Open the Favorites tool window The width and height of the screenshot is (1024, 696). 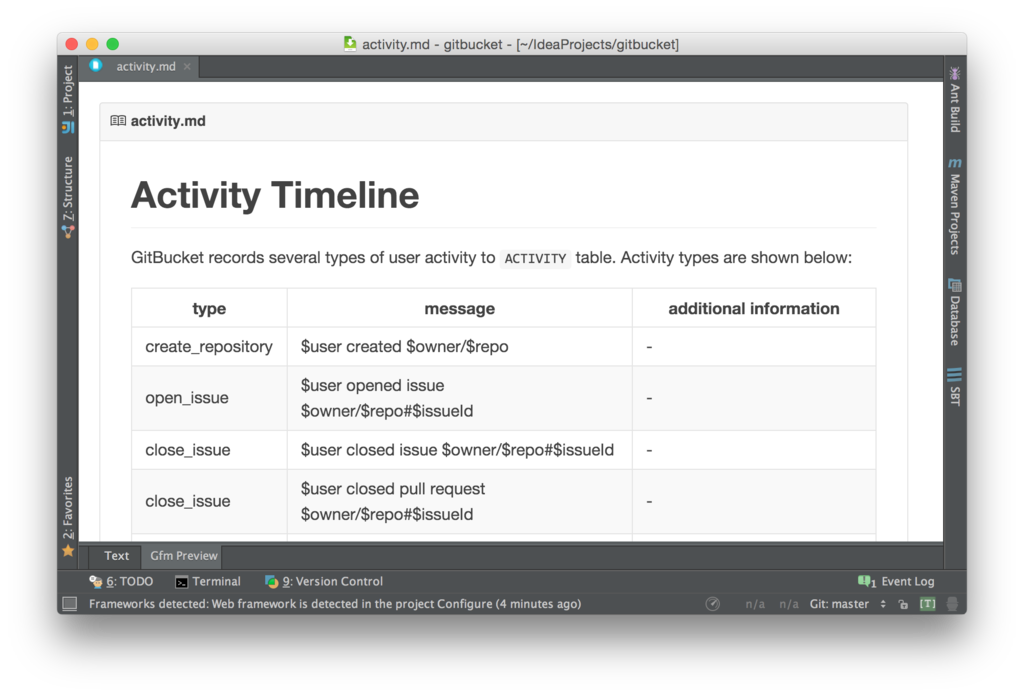[68, 516]
